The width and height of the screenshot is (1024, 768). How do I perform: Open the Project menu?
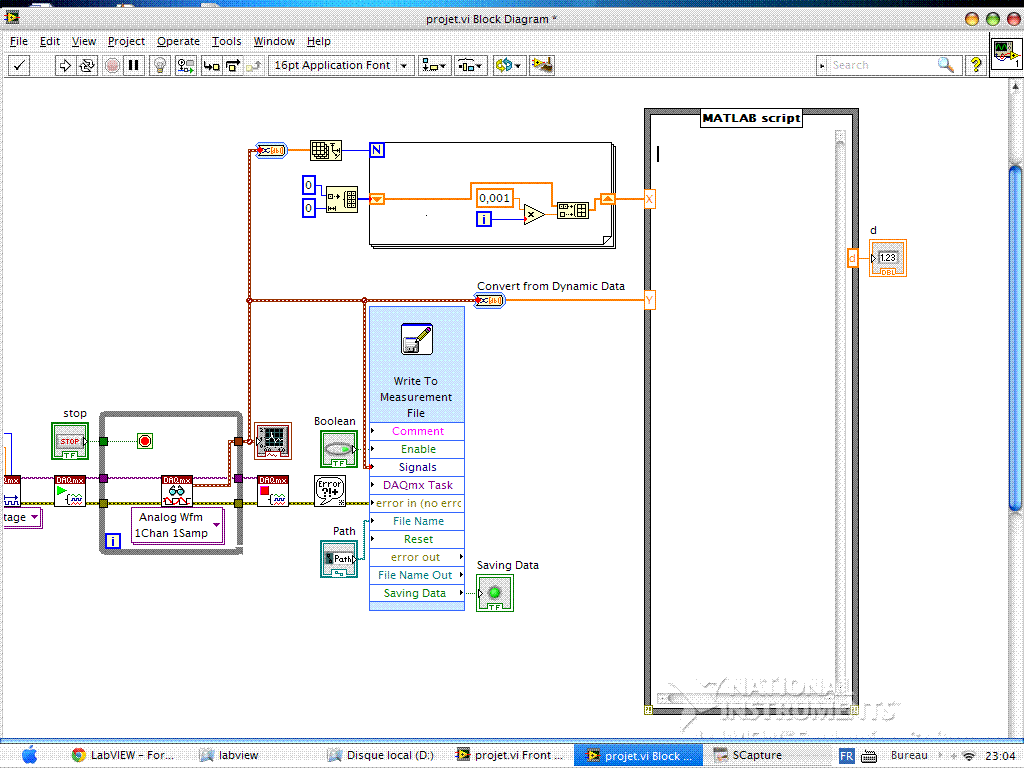click(x=126, y=41)
